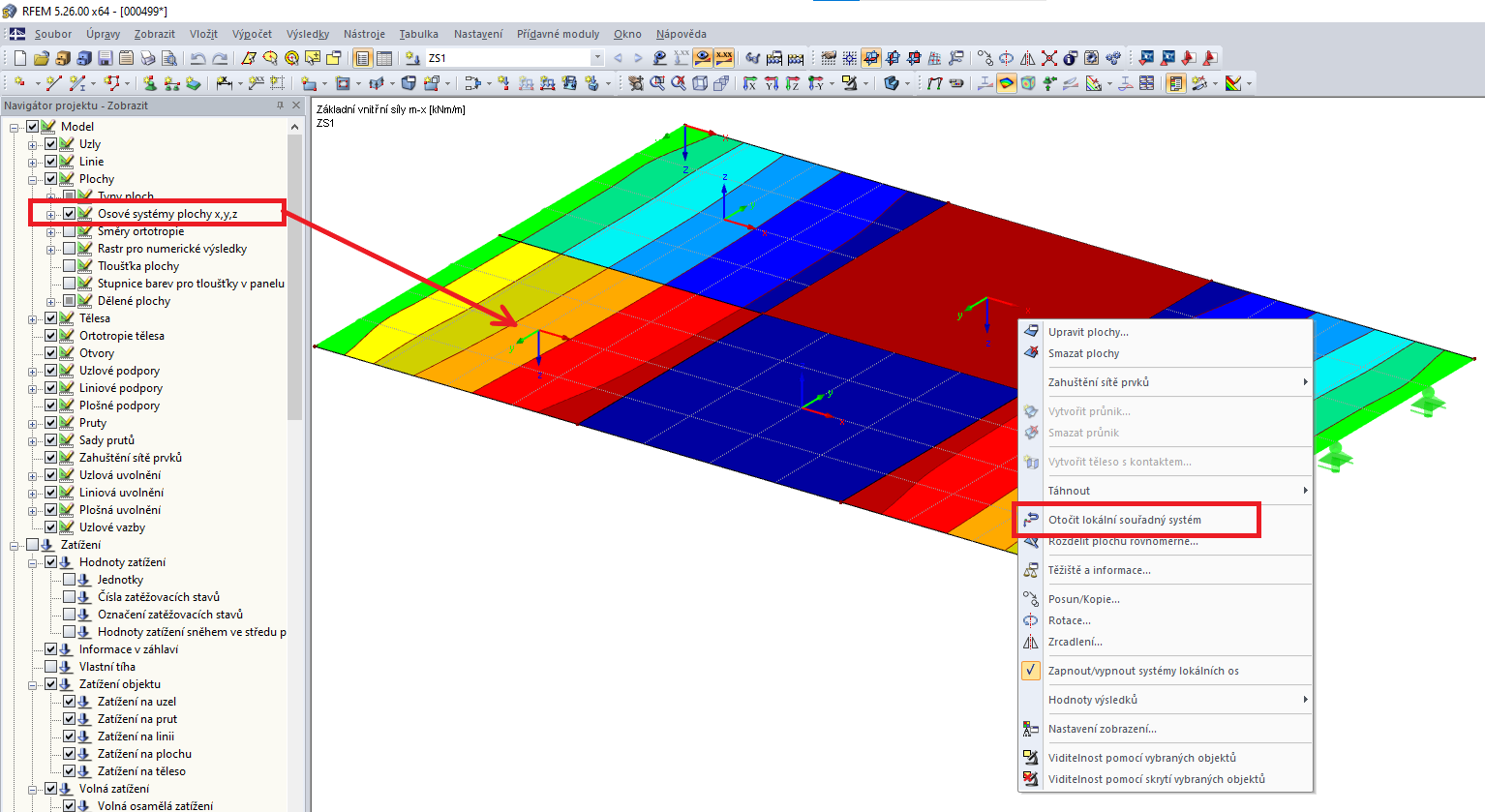Collapse the Plochy tree node
This screenshot has height=812, width=1485.
[x=32, y=179]
